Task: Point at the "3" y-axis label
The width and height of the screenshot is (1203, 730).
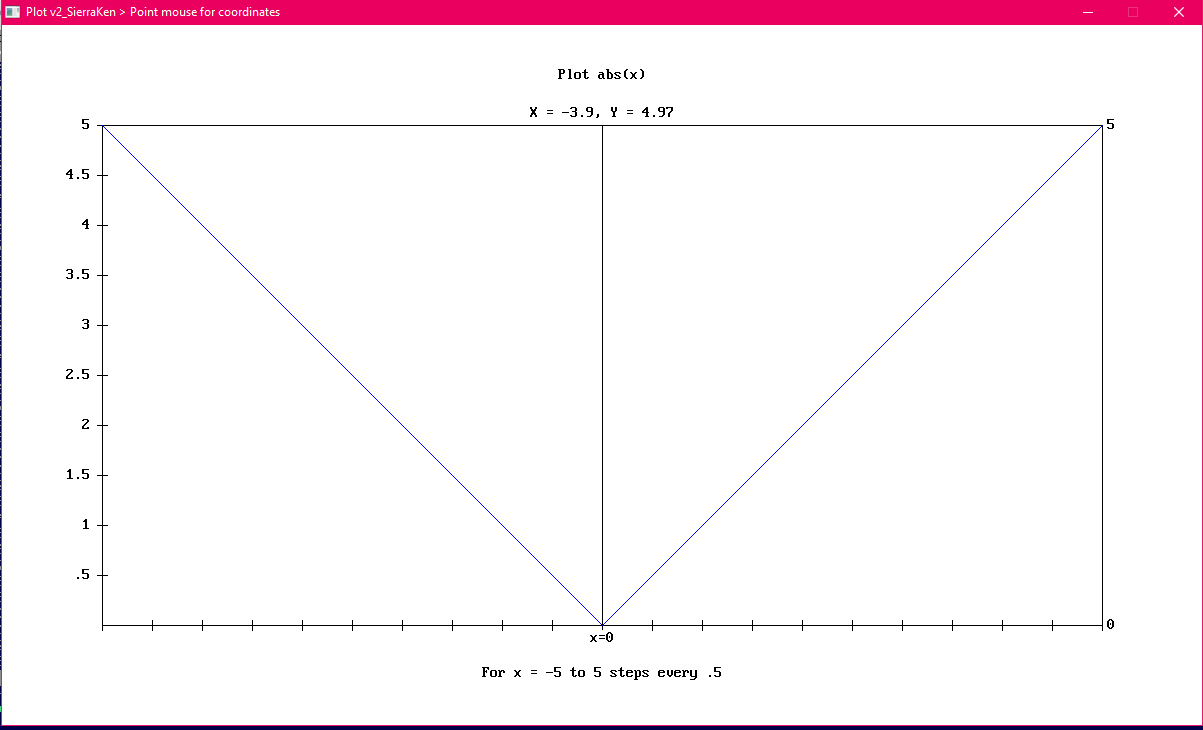Action: [x=86, y=325]
